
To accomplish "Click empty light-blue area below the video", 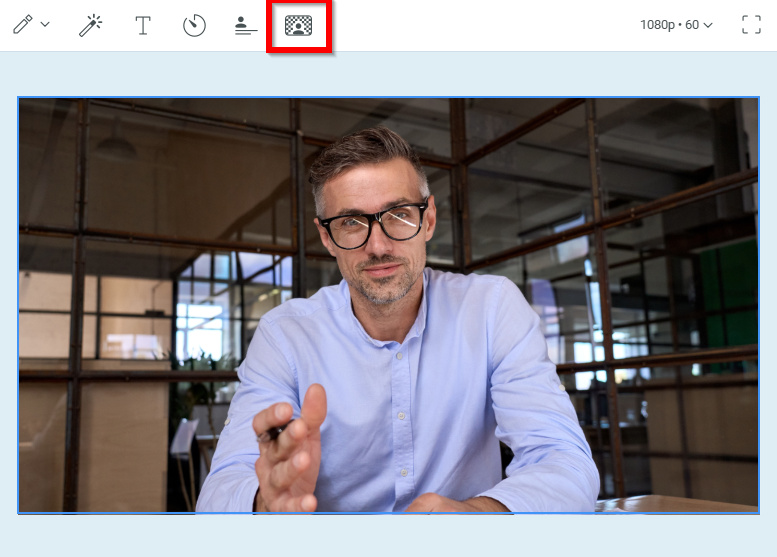I will pos(388,536).
